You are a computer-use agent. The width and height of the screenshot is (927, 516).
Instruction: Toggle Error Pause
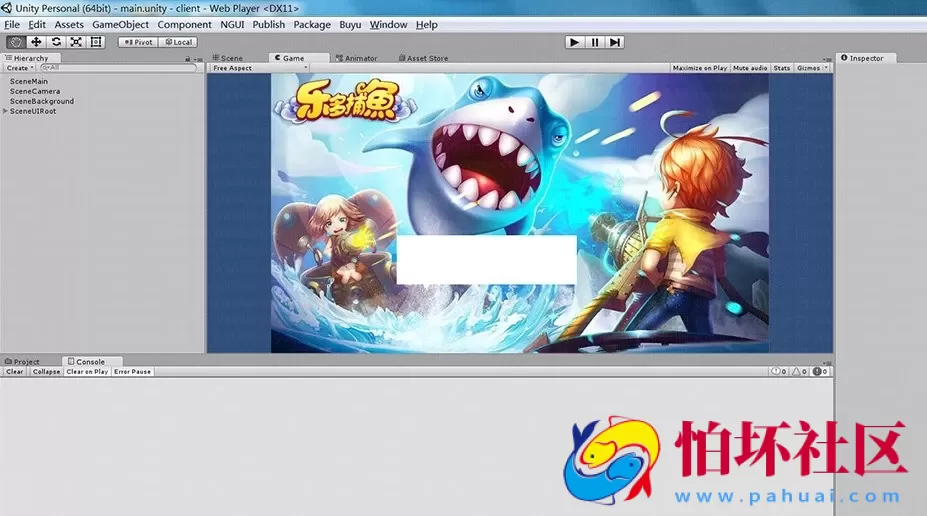coord(132,372)
